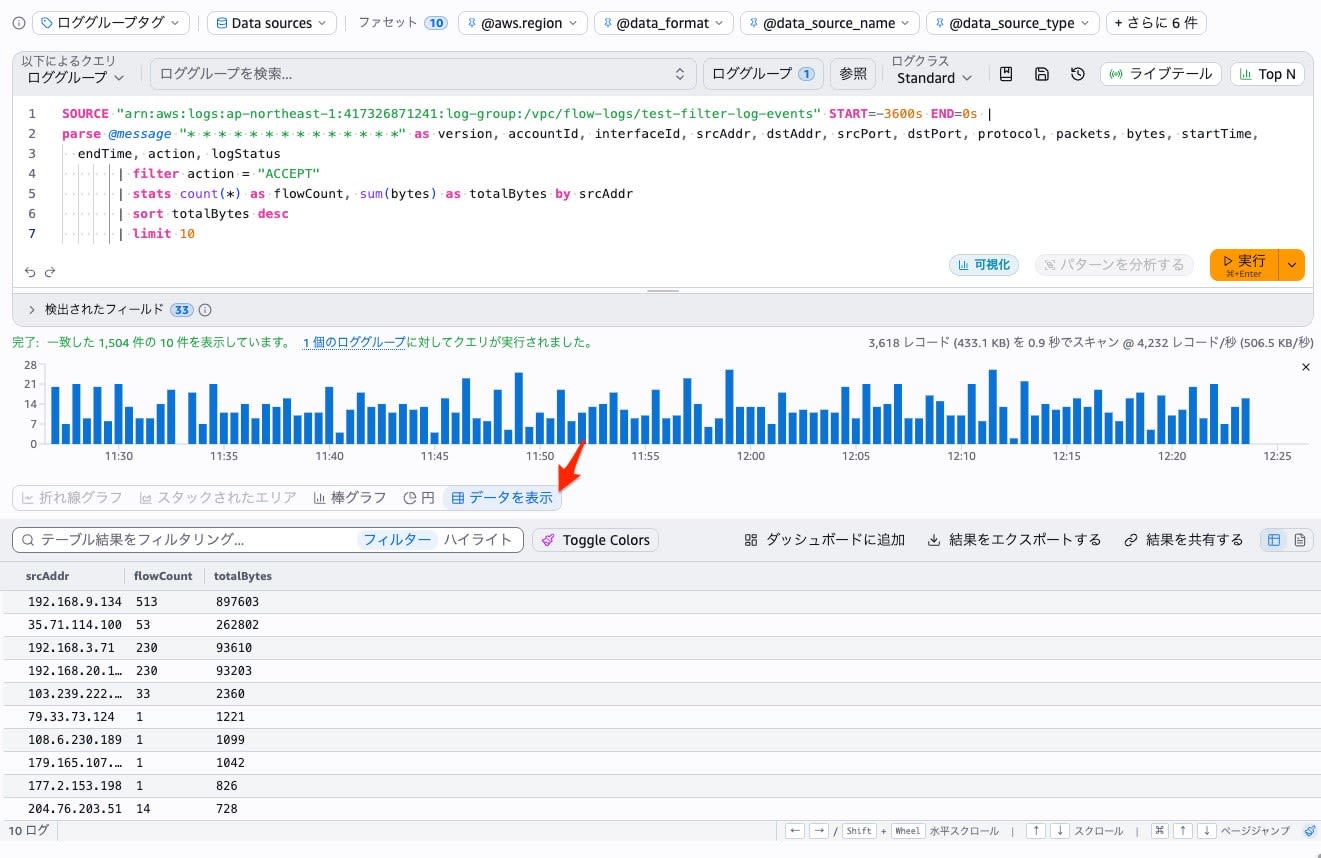Click the saved queries bookmark icon
The image size is (1321, 858).
coord(1007,74)
